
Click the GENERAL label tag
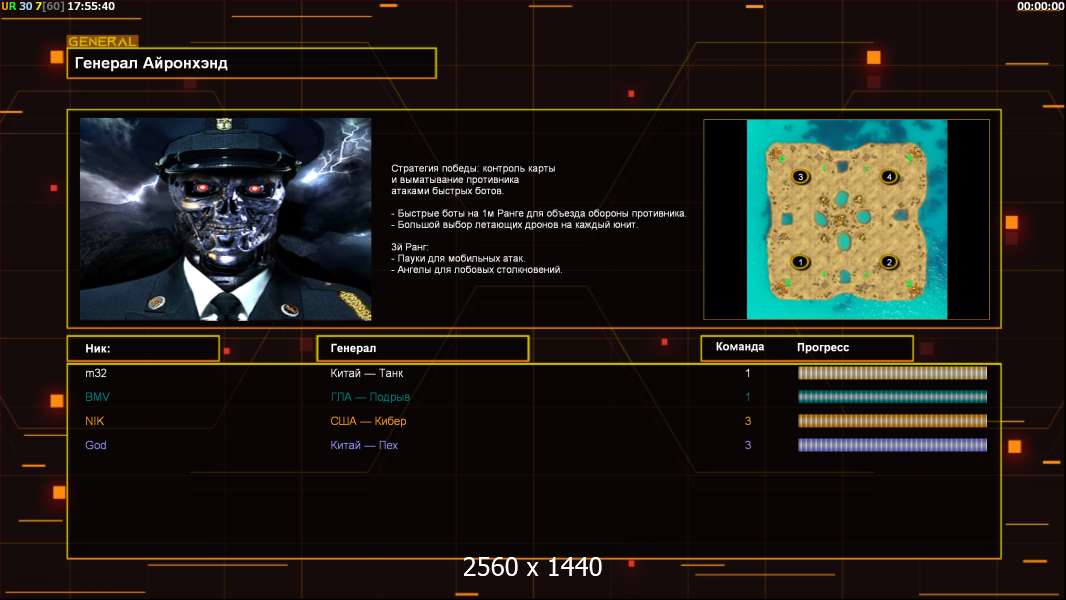coord(103,41)
